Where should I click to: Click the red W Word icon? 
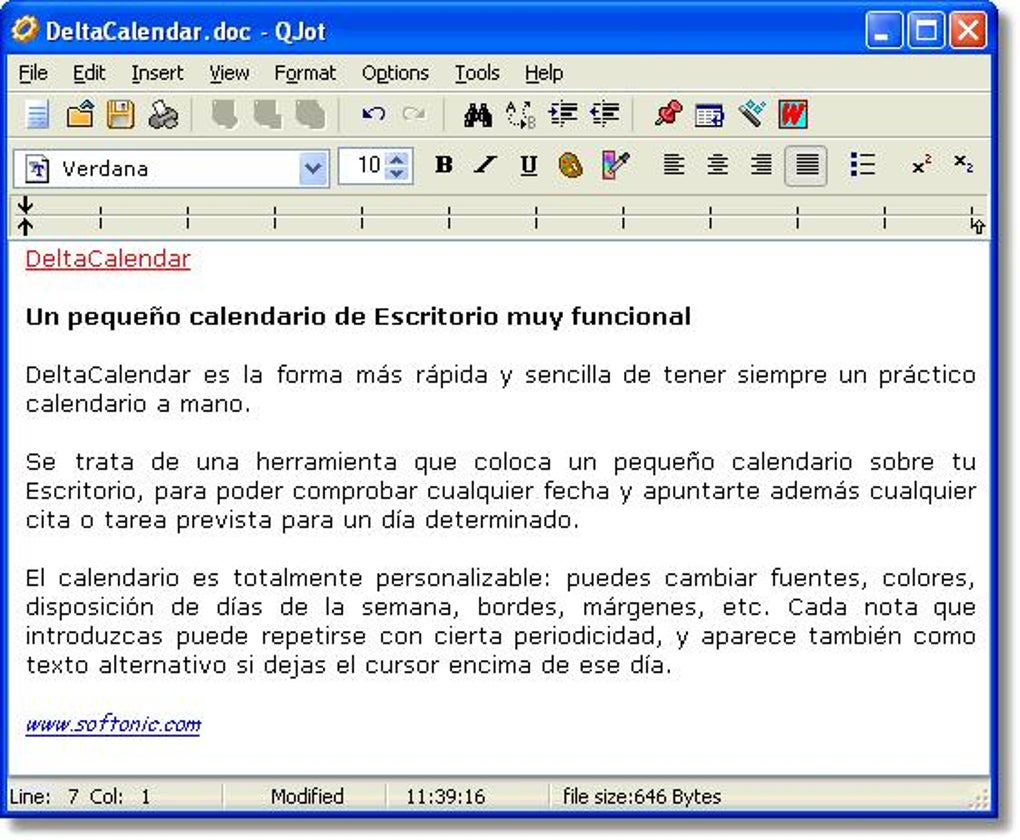click(x=793, y=115)
